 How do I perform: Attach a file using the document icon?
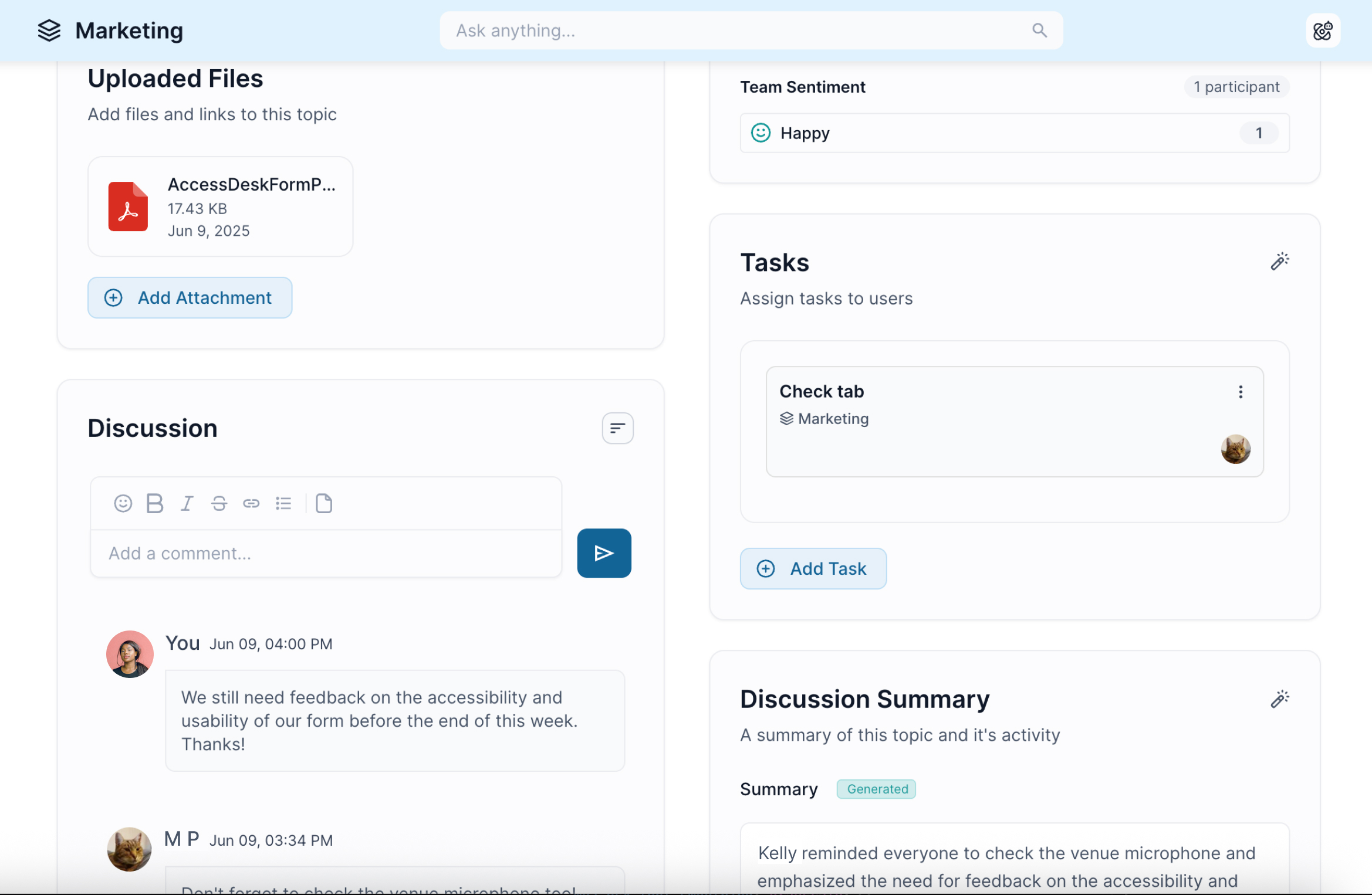[325, 503]
